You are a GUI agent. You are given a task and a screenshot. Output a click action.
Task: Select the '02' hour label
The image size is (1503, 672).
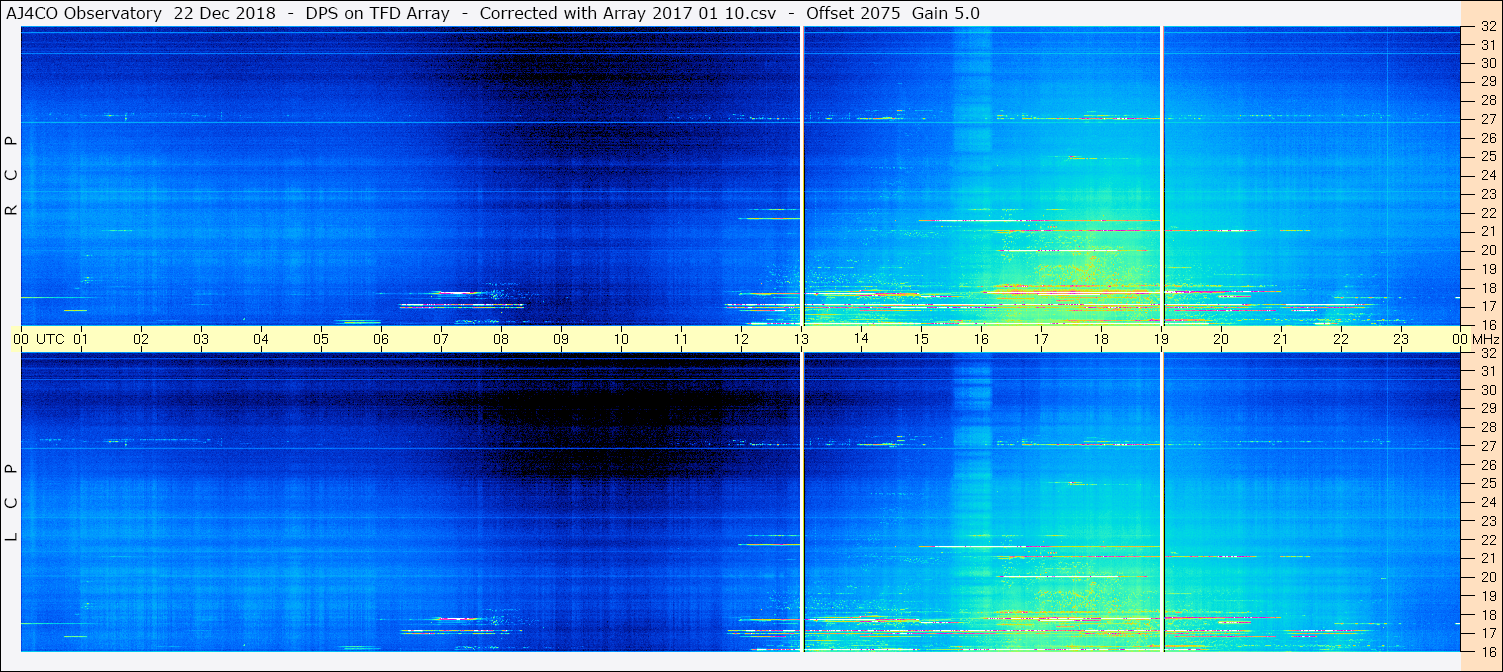coord(141,339)
